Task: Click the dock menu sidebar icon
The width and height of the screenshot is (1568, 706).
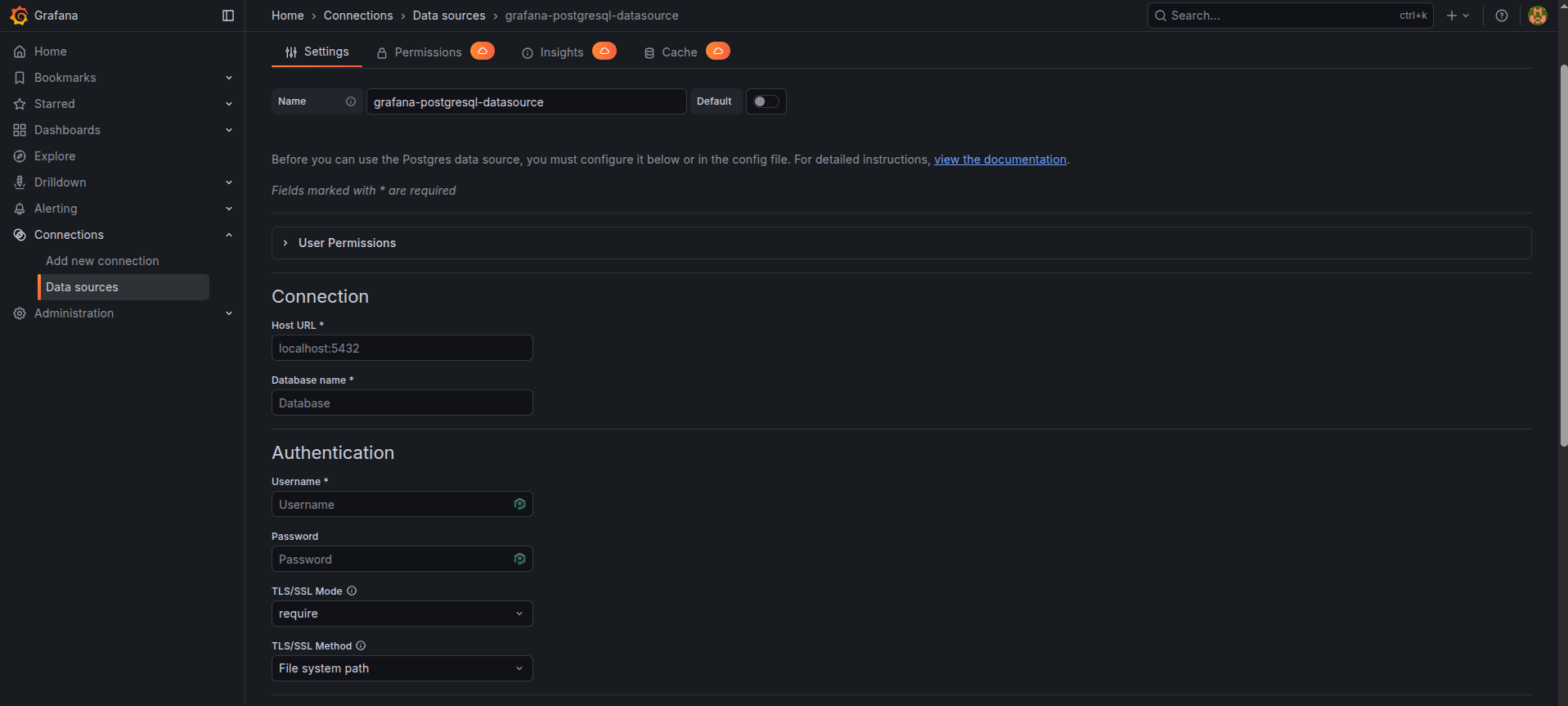Action: click(228, 16)
